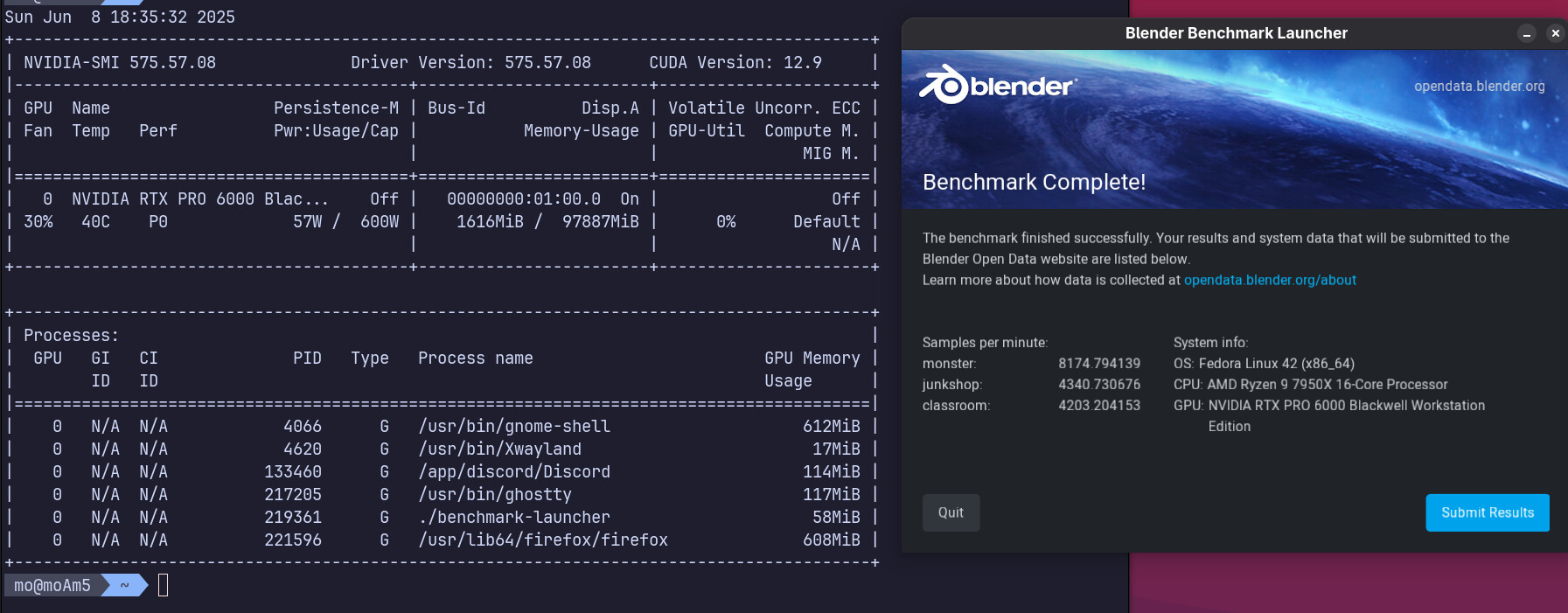
Task: Click the GPU: NVIDIA RTX PRO 6000 line
Action: tap(1329, 415)
